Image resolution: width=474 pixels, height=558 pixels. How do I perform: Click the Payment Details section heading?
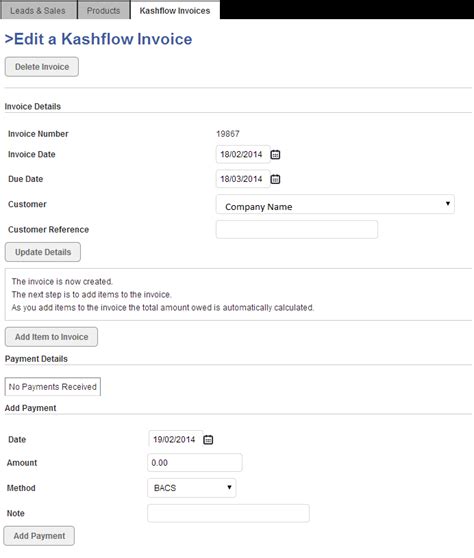coord(36,359)
